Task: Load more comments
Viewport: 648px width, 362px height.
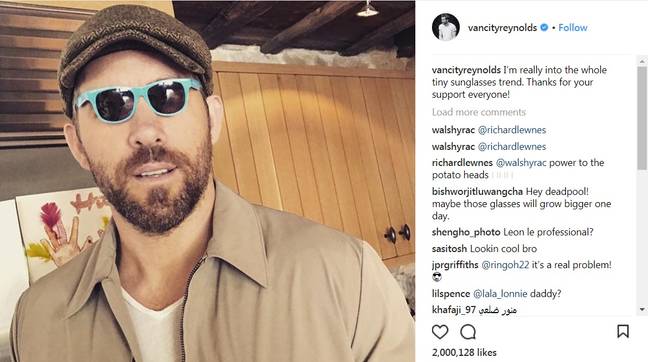Action: click(x=479, y=112)
